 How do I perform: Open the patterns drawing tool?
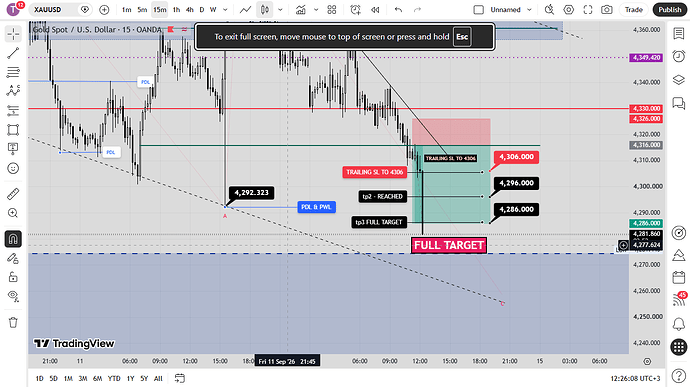13,91
